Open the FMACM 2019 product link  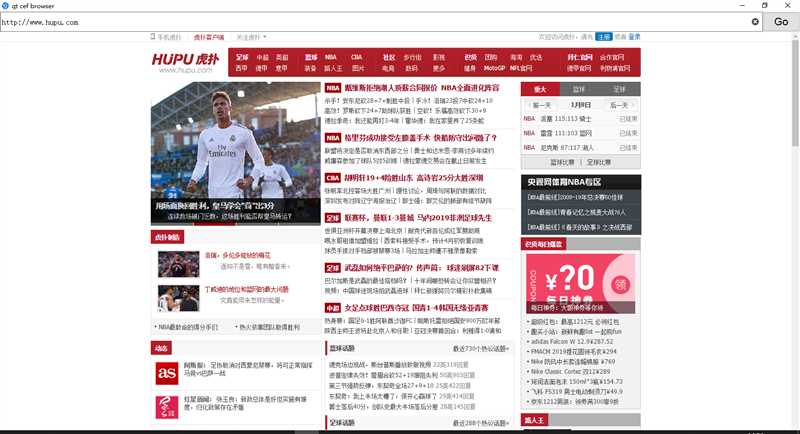coord(573,351)
